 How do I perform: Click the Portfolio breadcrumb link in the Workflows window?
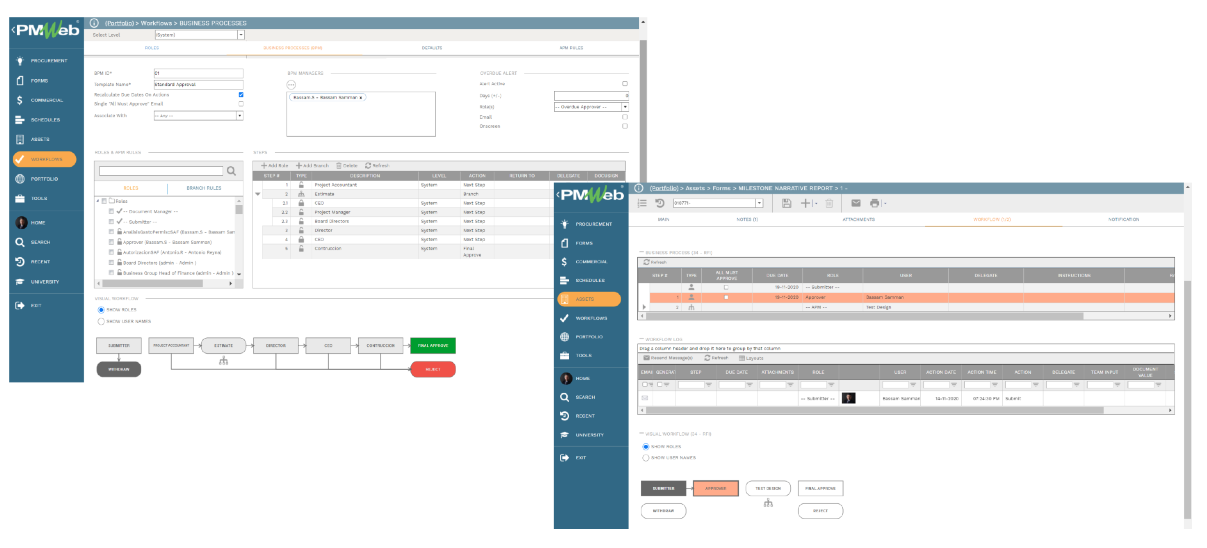(x=118, y=22)
